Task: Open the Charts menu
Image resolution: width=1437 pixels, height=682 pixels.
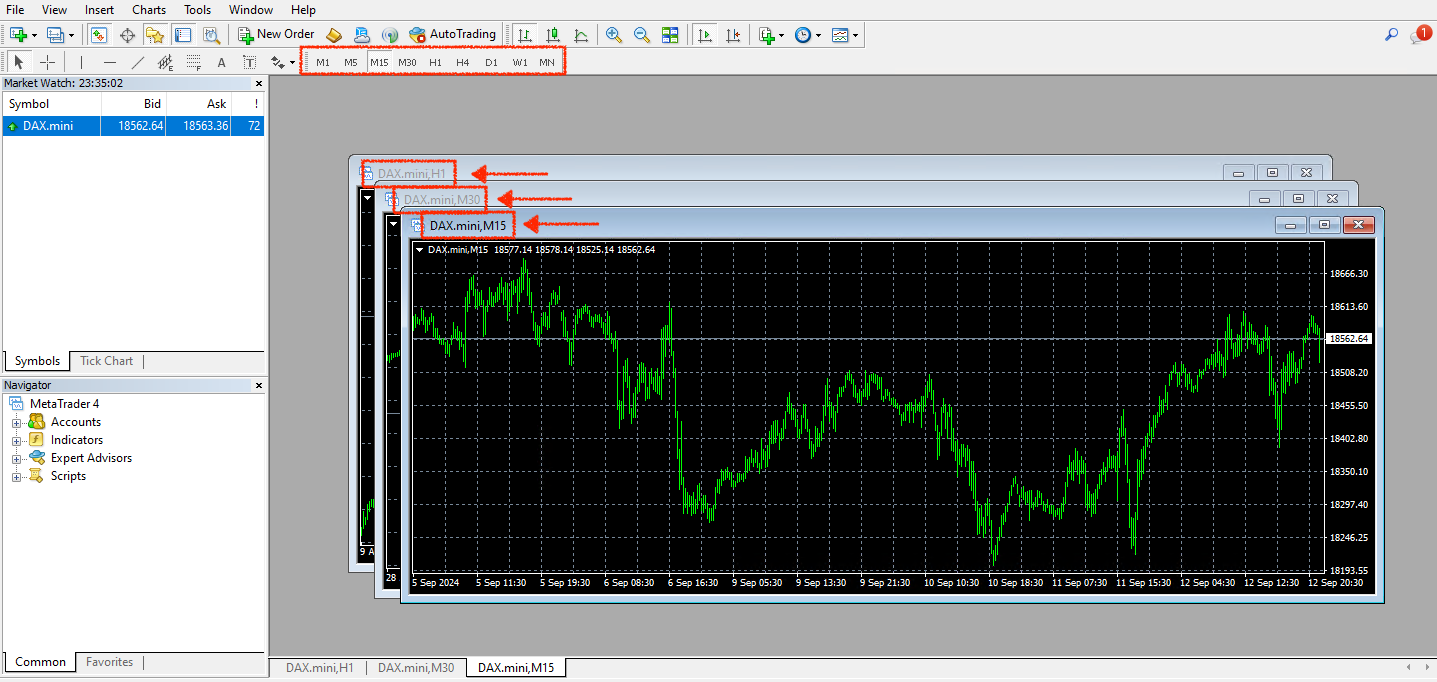Action: [x=148, y=9]
